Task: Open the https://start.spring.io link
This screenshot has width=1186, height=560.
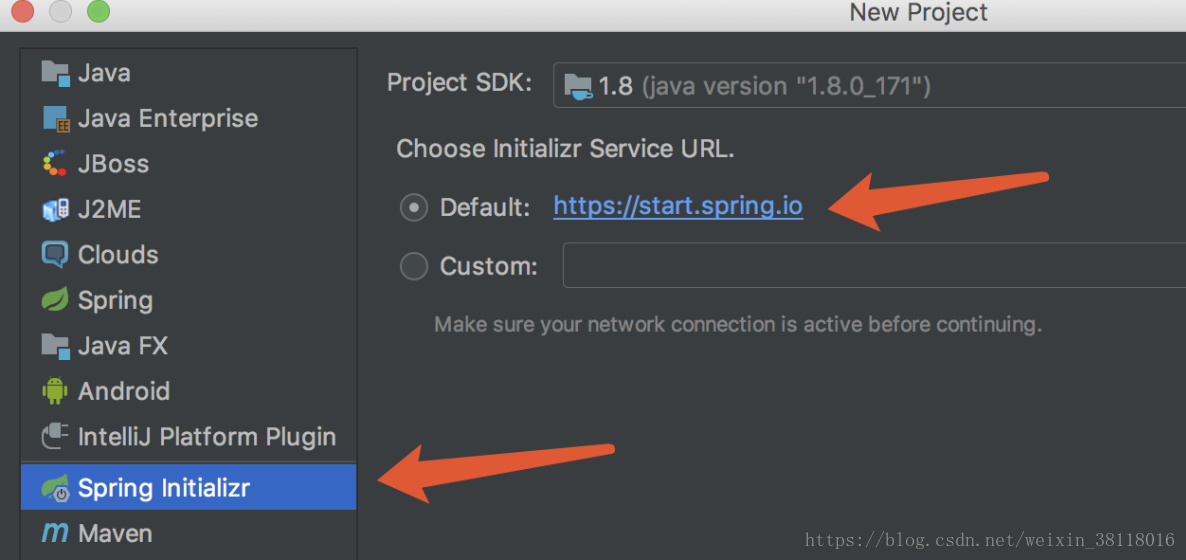Action: point(678,207)
